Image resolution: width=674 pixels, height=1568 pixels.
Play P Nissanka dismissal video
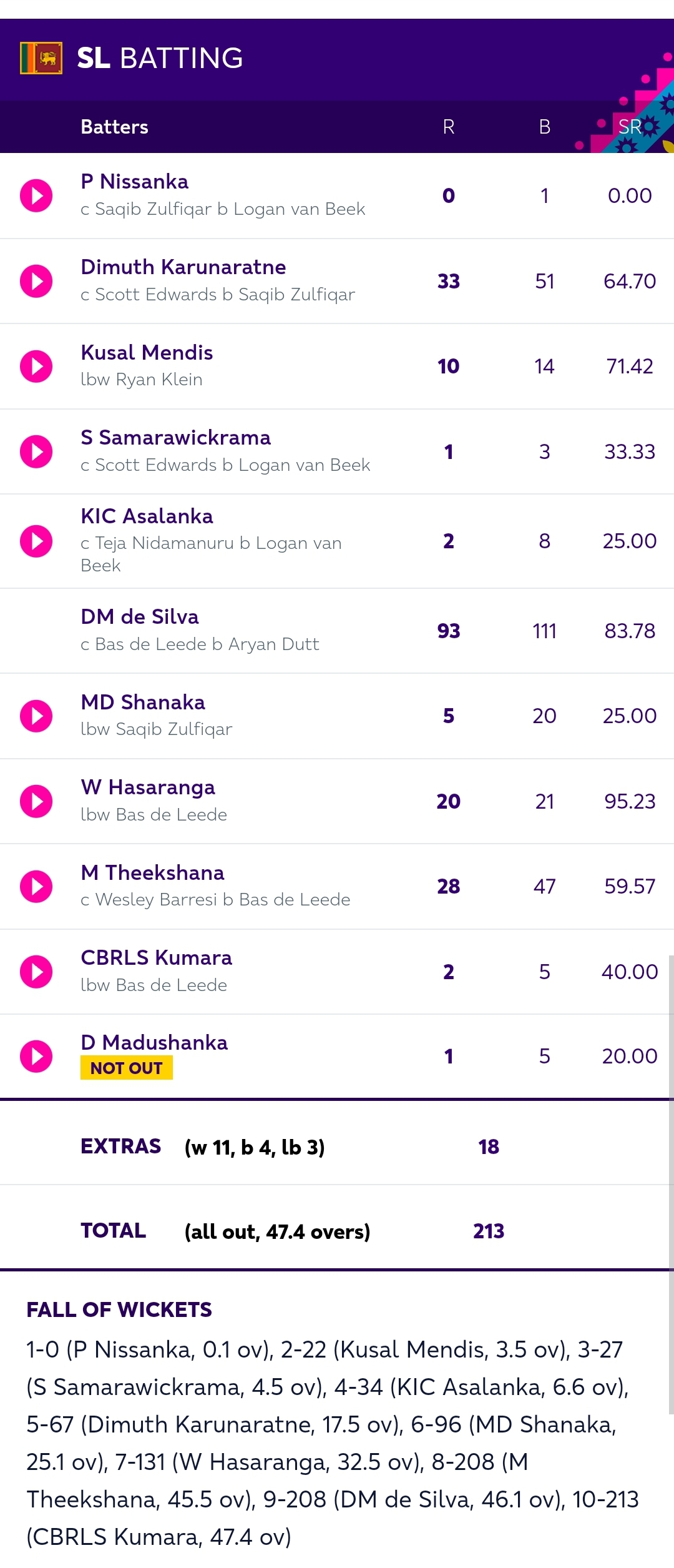coord(36,195)
